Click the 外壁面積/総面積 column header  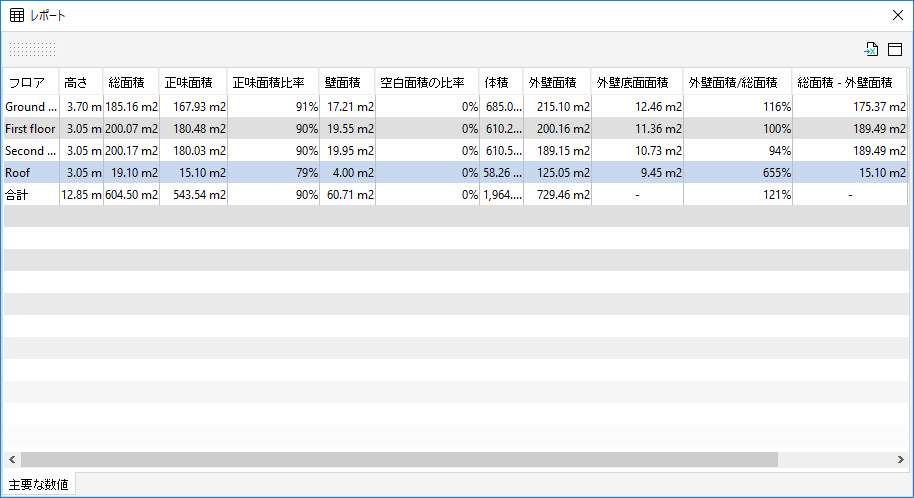tap(738, 83)
